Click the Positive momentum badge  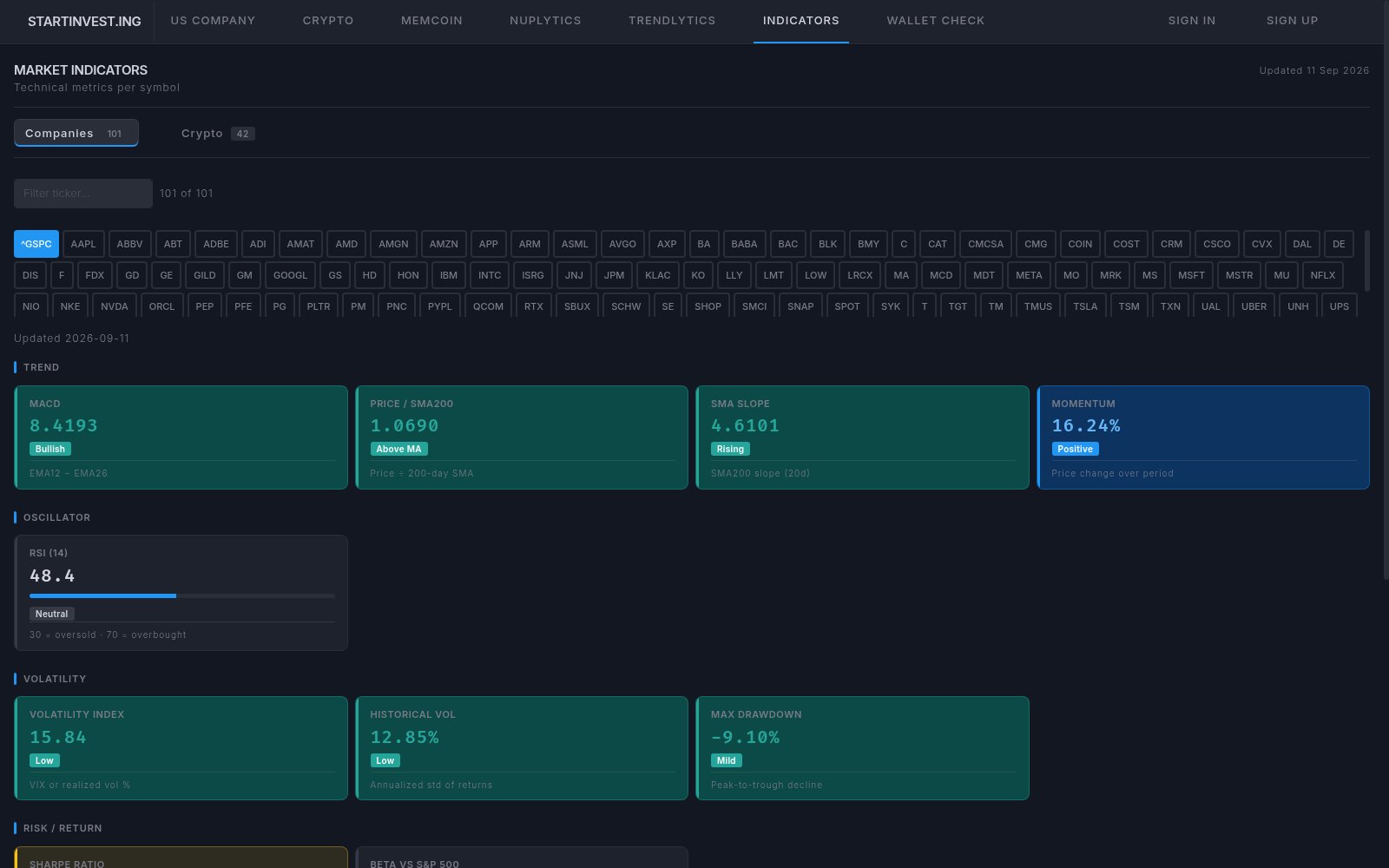1075,449
